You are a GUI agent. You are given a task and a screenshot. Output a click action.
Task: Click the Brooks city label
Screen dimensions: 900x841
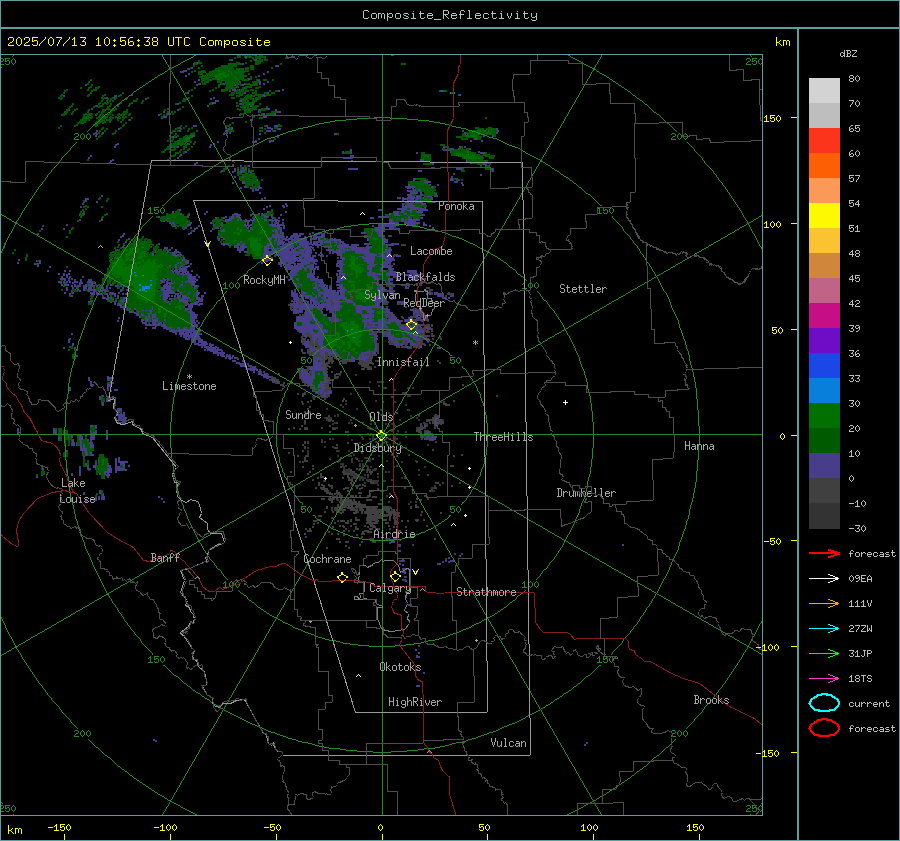[x=711, y=700]
